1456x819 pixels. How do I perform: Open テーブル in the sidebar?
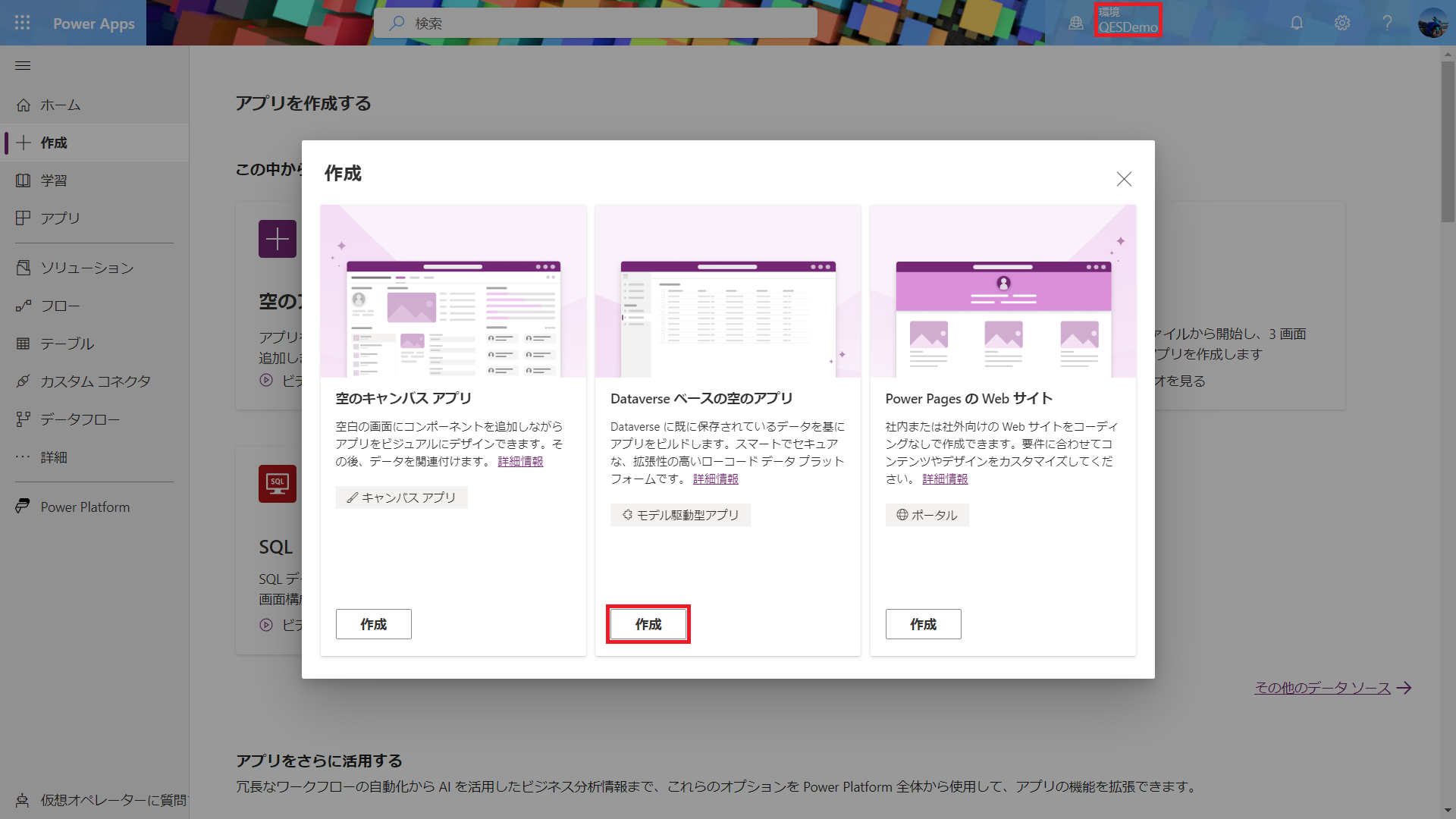coord(94,344)
